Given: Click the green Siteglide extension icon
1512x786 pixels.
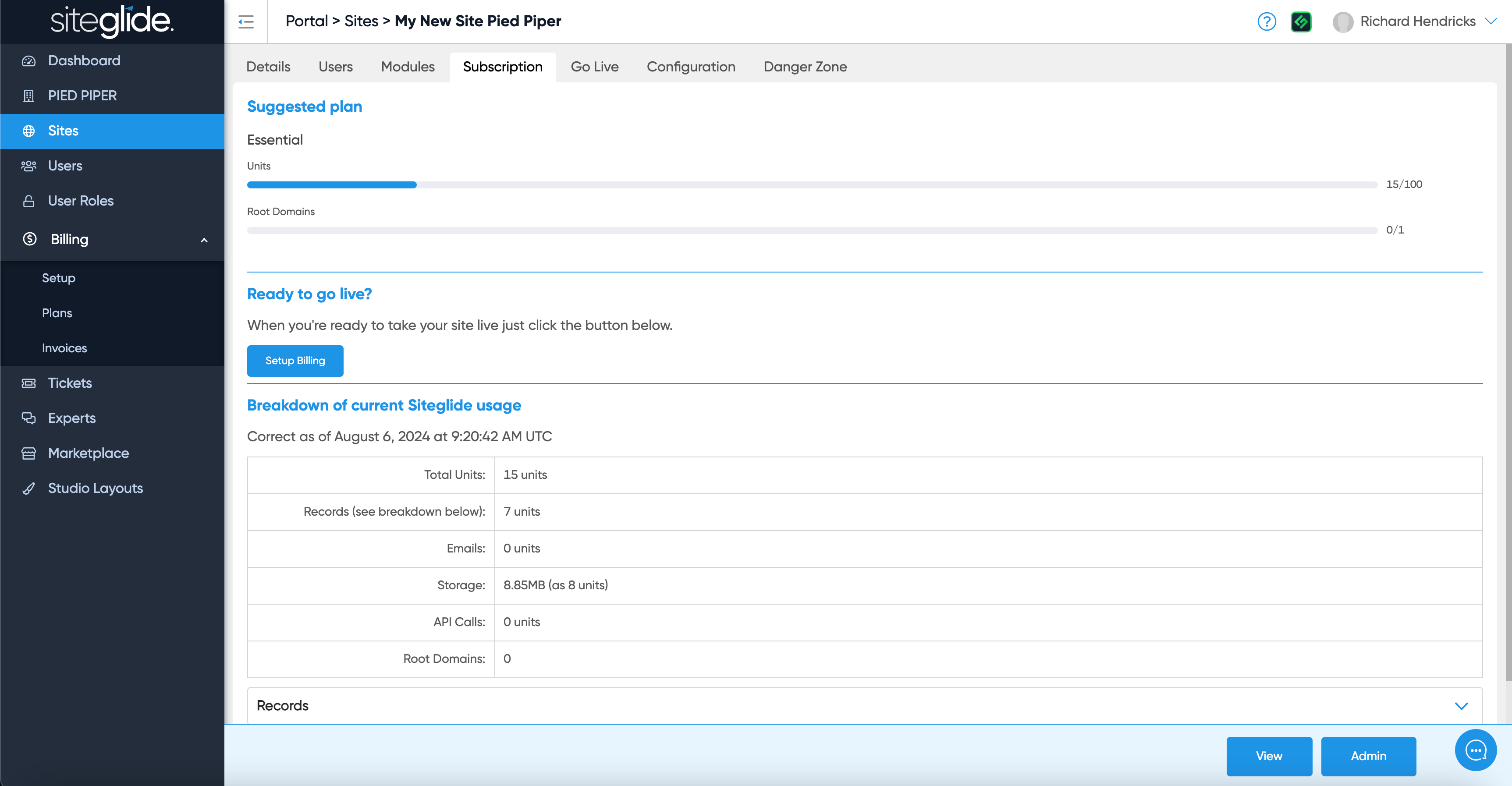Looking at the screenshot, I should (1301, 22).
